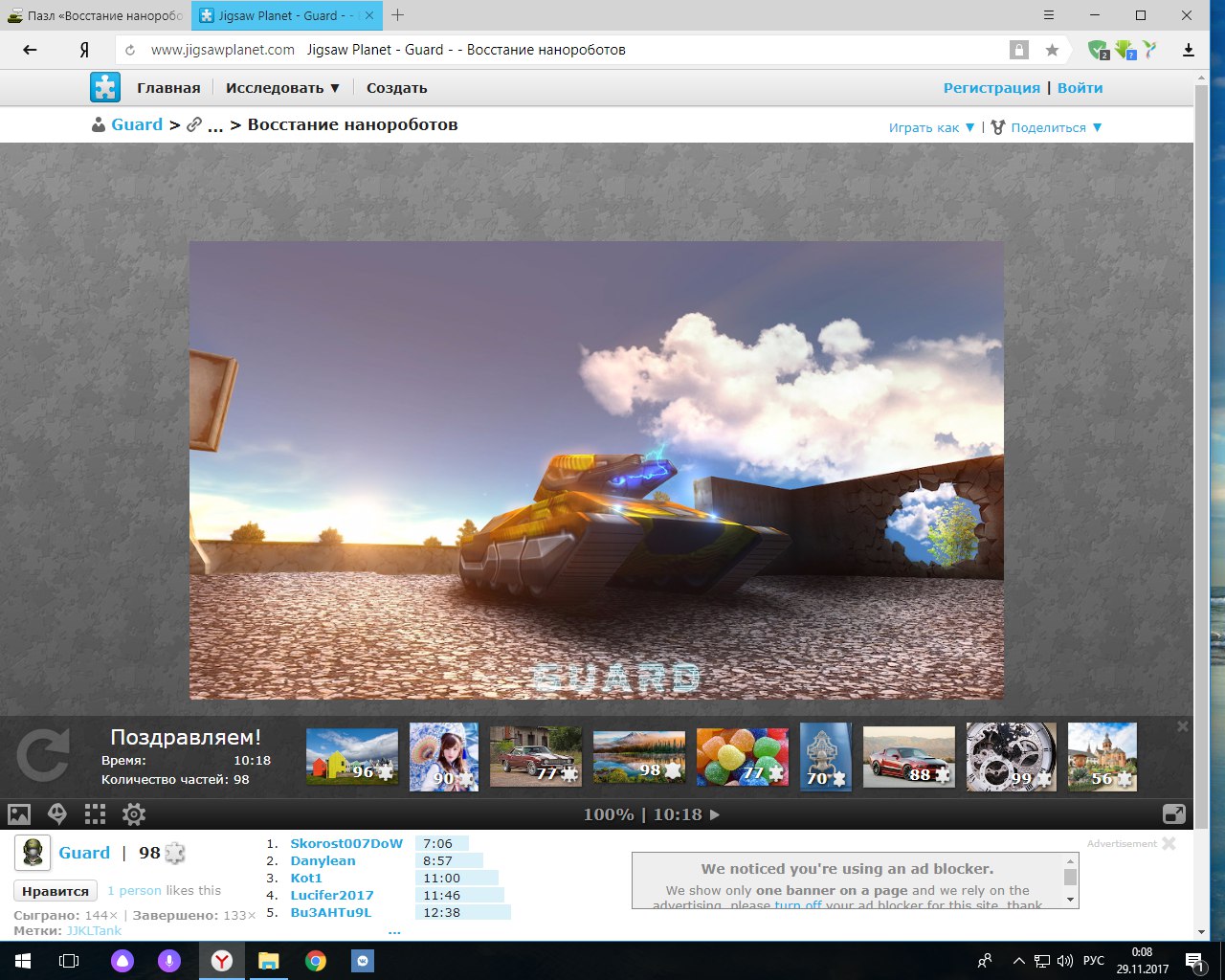The height and width of the screenshot is (980, 1225).
Task: Click the microphone icon on the taskbar
Action: point(169,961)
